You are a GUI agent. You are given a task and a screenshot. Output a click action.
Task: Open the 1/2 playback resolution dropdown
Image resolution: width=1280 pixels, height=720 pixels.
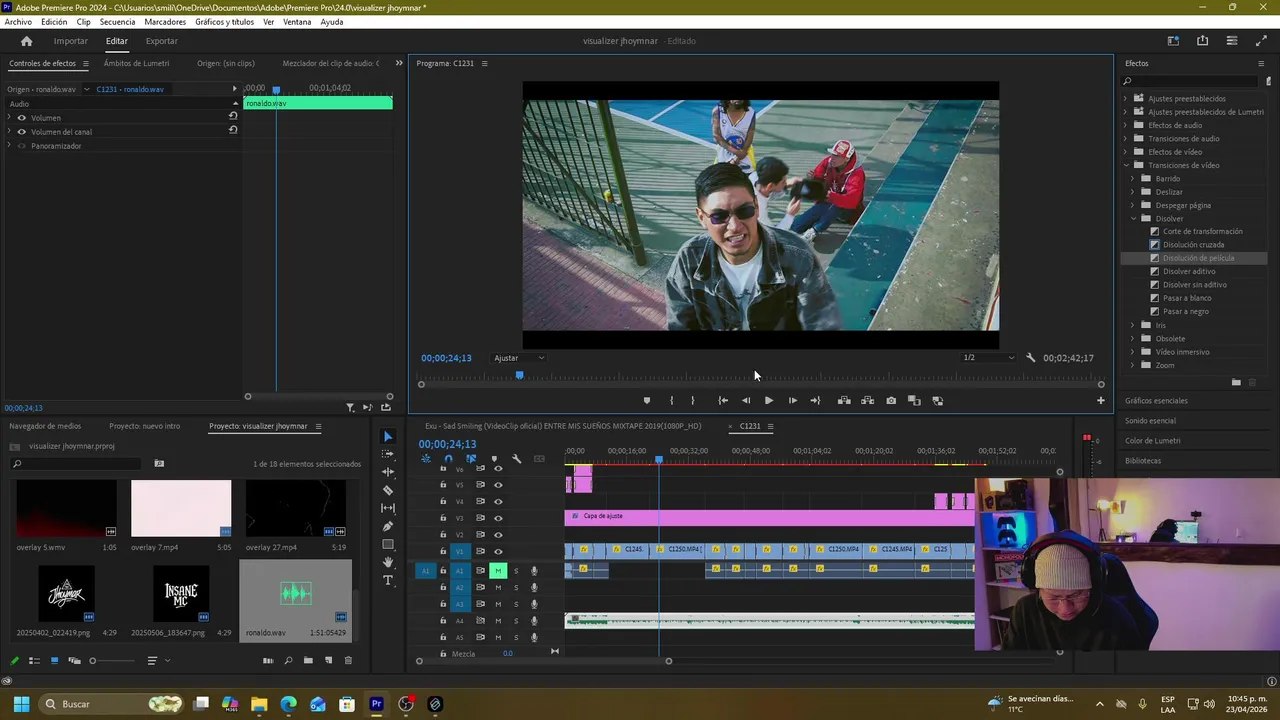(988, 358)
